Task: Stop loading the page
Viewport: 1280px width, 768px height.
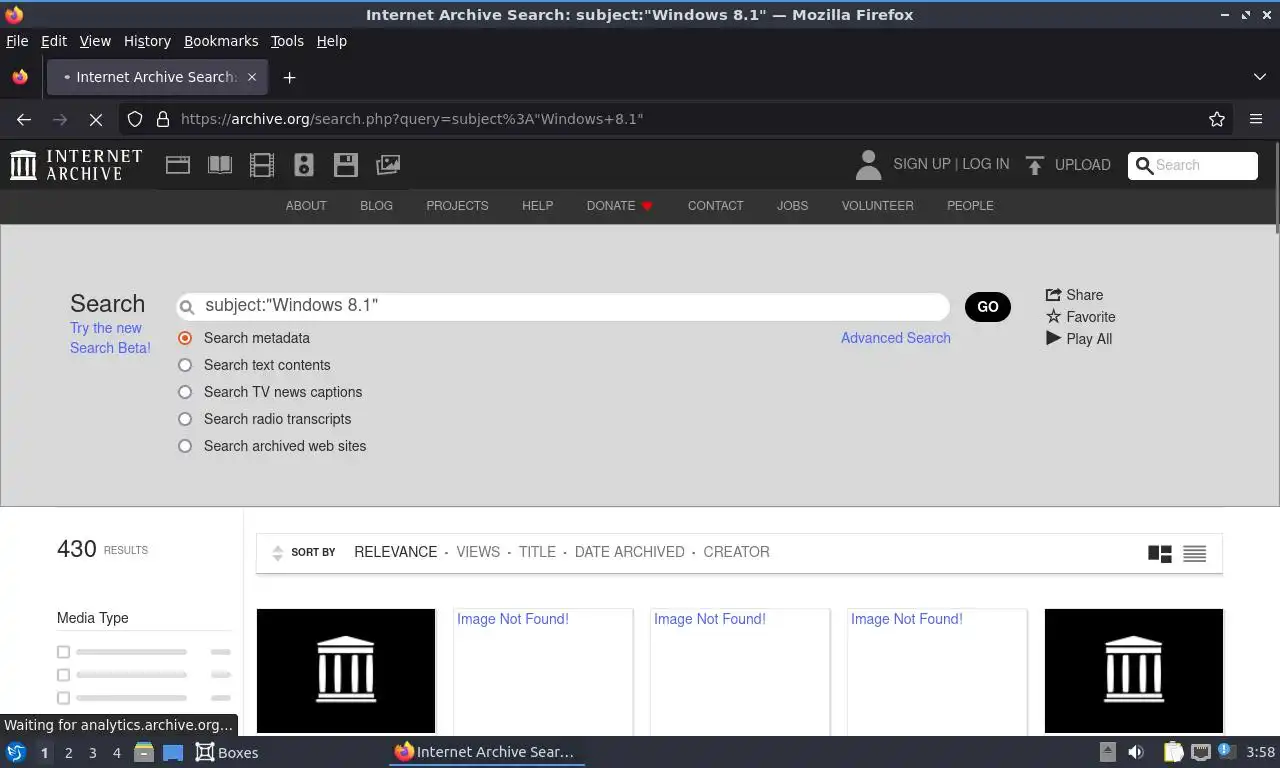Action: pyautogui.click(x=96, y=119)
